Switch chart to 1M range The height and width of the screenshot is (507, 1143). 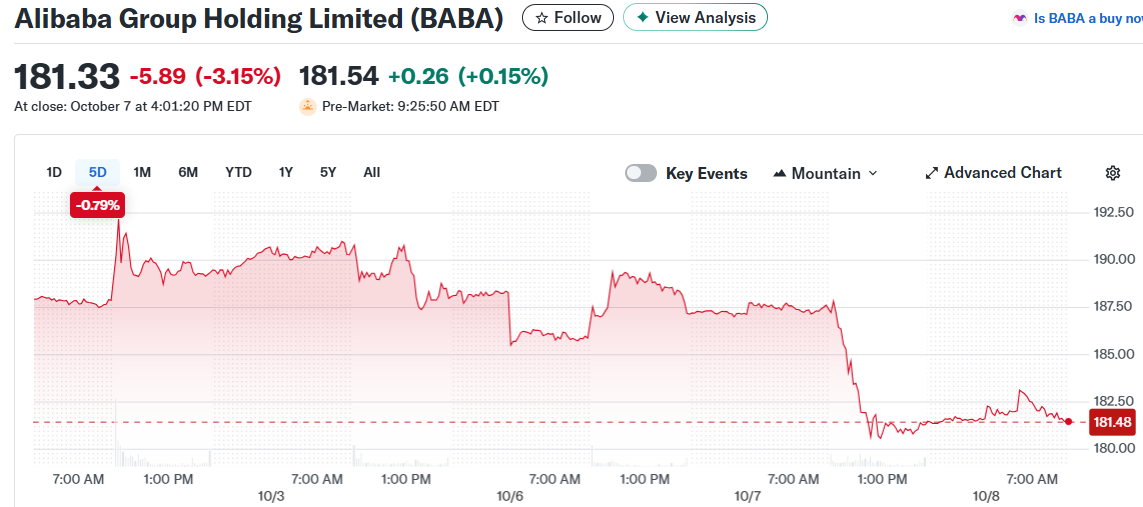pos(142,172)
